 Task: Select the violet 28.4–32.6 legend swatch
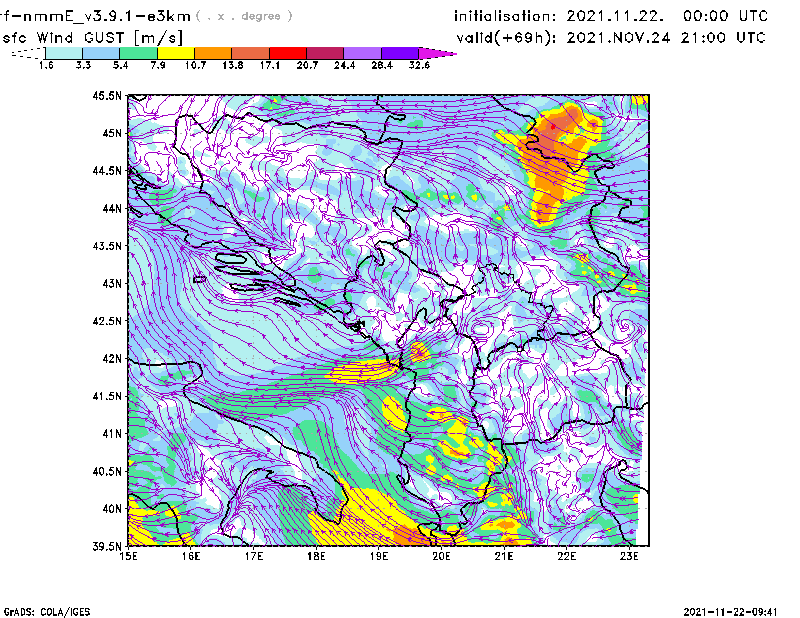[x=400, y=53]
